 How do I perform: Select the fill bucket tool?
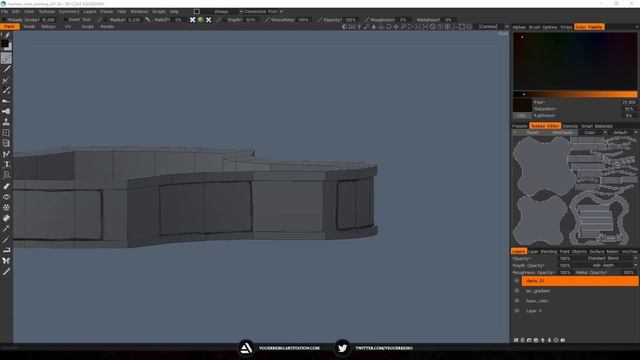coord(6,218)
